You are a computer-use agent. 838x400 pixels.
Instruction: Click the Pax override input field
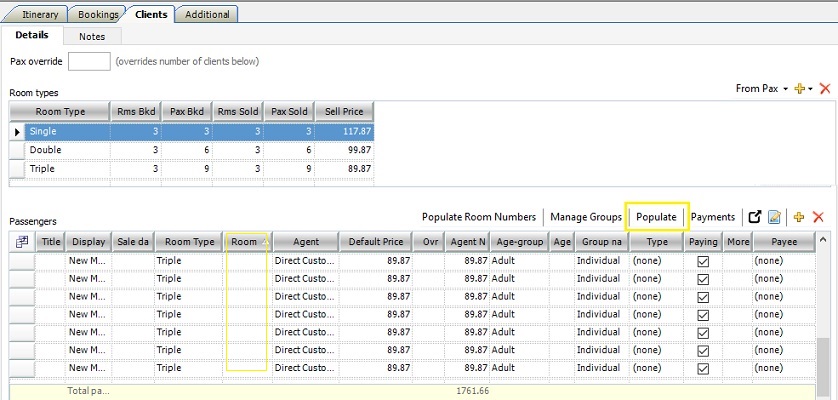[89, 61]
